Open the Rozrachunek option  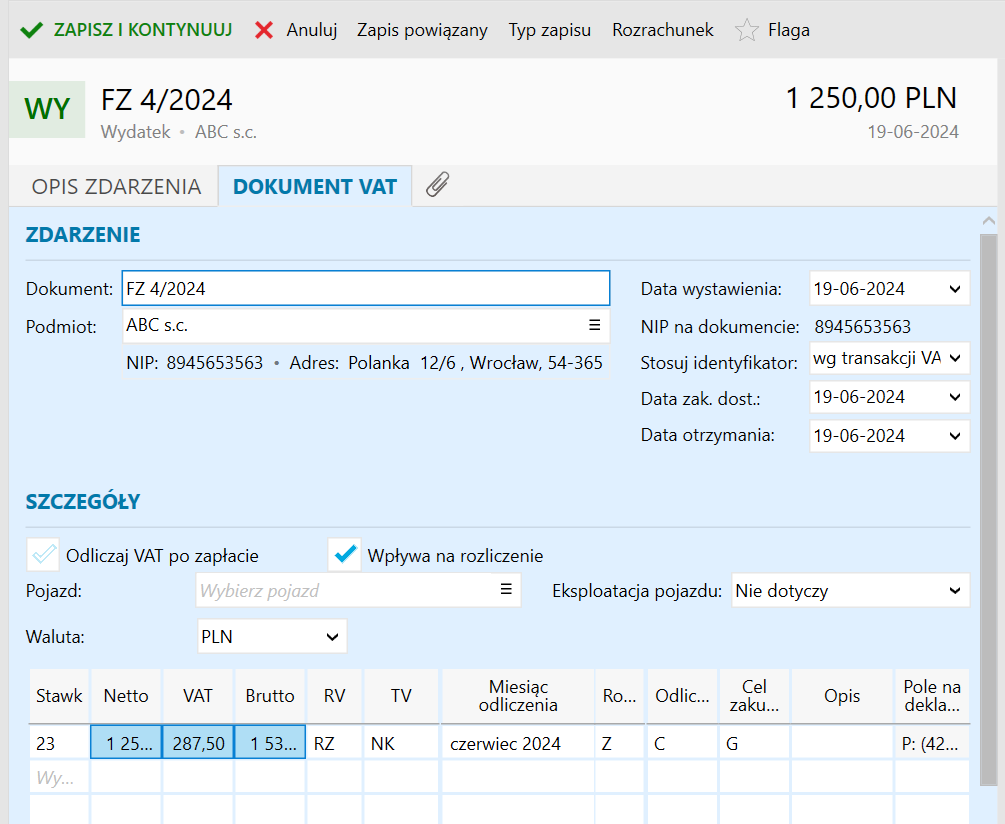tap(662, 30)
